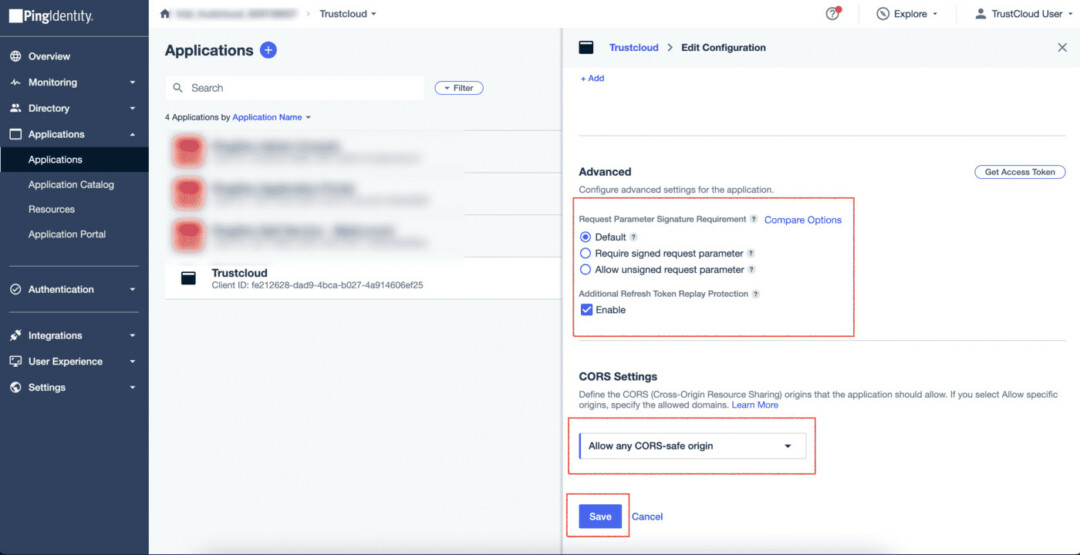The width and height of the screenshot is (1080, 555).
Task: Expand the Authentication sidebar section
Action: coord(133,290)
